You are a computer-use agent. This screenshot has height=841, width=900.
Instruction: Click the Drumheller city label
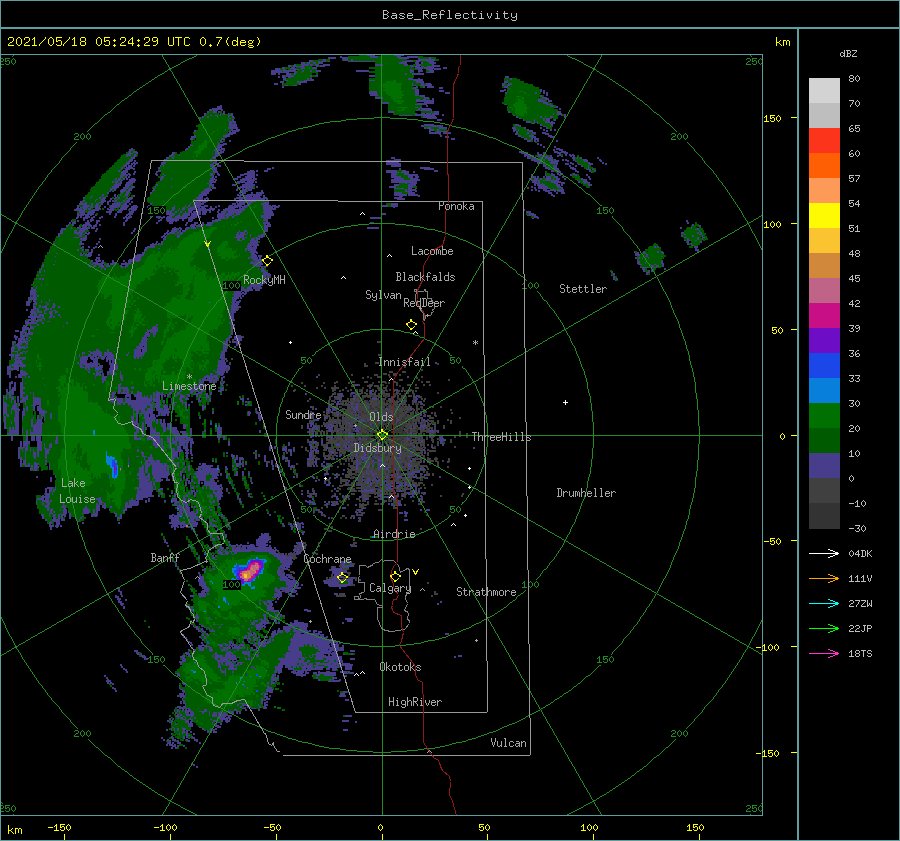click(x=586, y=493)
